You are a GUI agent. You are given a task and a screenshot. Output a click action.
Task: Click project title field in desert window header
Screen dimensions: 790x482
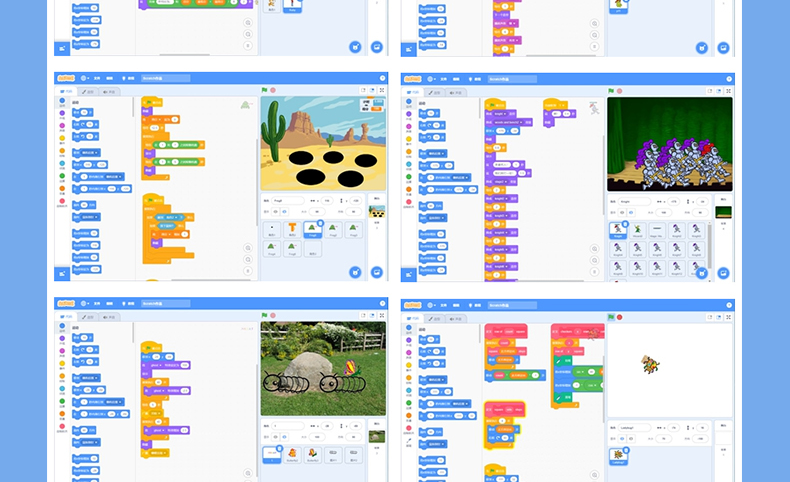tap(166, 78)
